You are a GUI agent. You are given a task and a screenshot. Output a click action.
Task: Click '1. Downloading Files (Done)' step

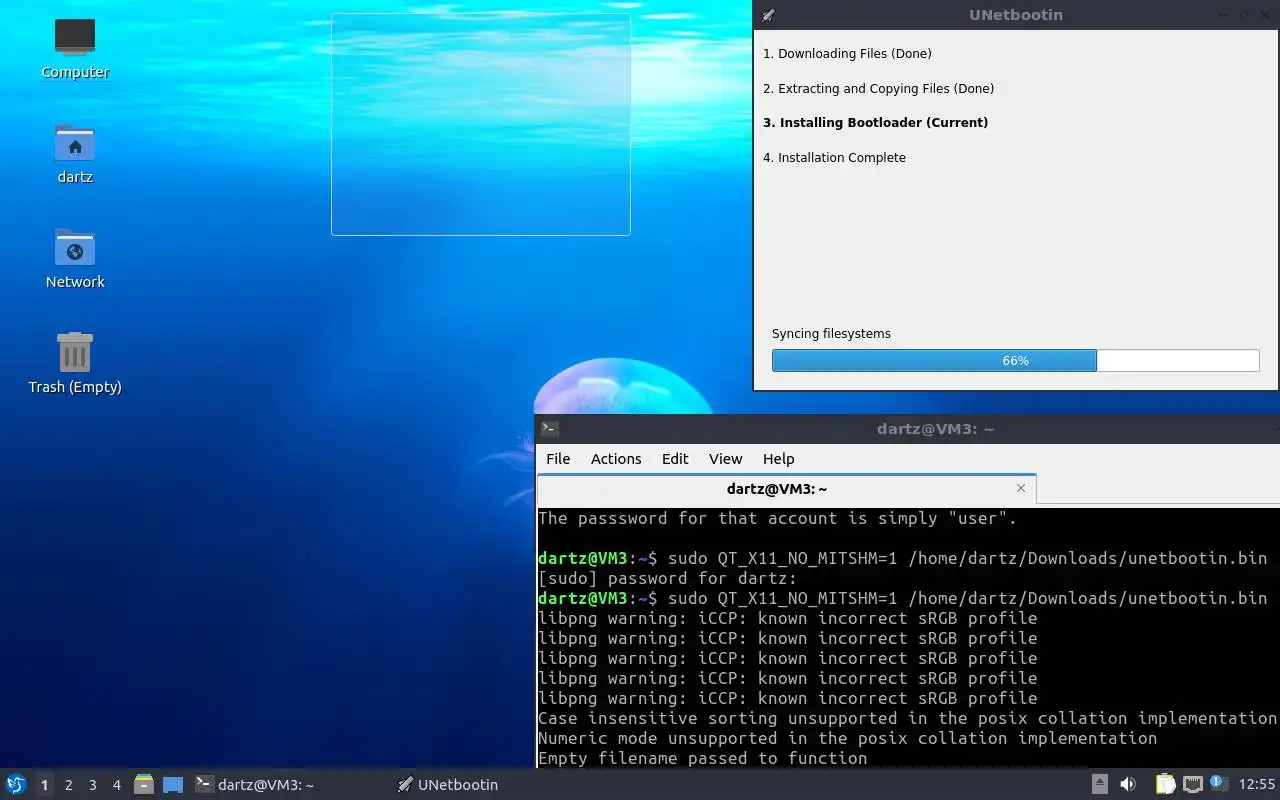point(847,54)
